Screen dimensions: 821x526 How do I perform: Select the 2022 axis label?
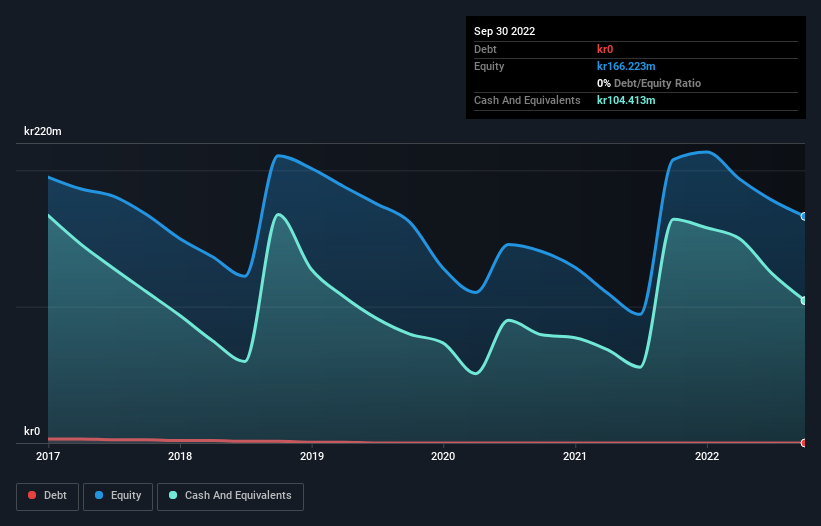click(x=707, y=456)
